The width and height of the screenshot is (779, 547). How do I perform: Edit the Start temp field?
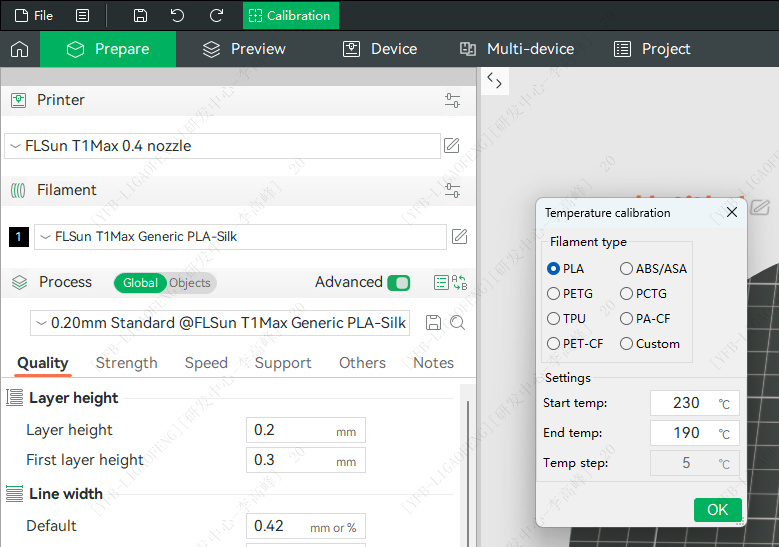click(x=695, y=403)
